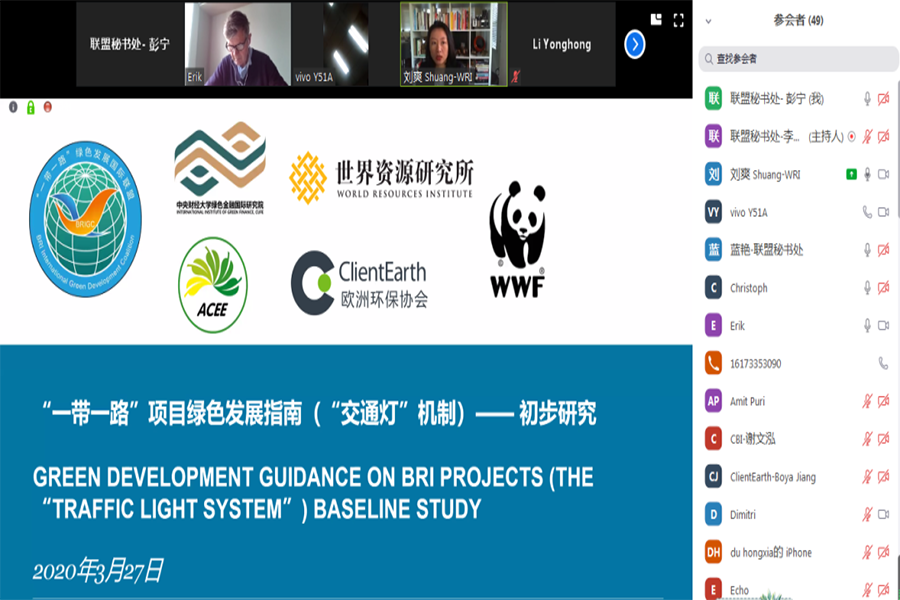The height and width of the screenshot is (600, 900).
Task: Select participant name Echo
Action: pyautogui.click(x=739, y=590)
